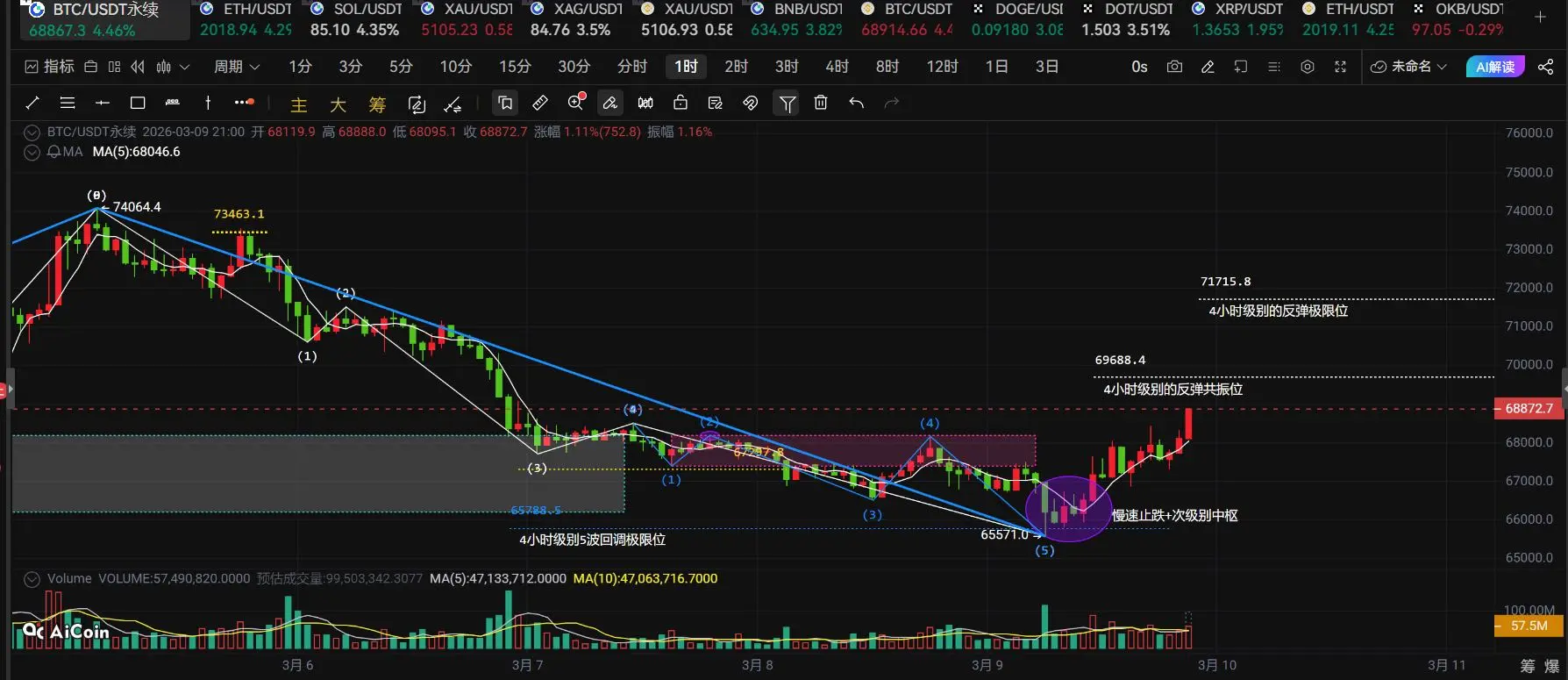Toggle the lock drawings icon
Viewport: 1568px width, 680px height.
(x=681, y=103)
